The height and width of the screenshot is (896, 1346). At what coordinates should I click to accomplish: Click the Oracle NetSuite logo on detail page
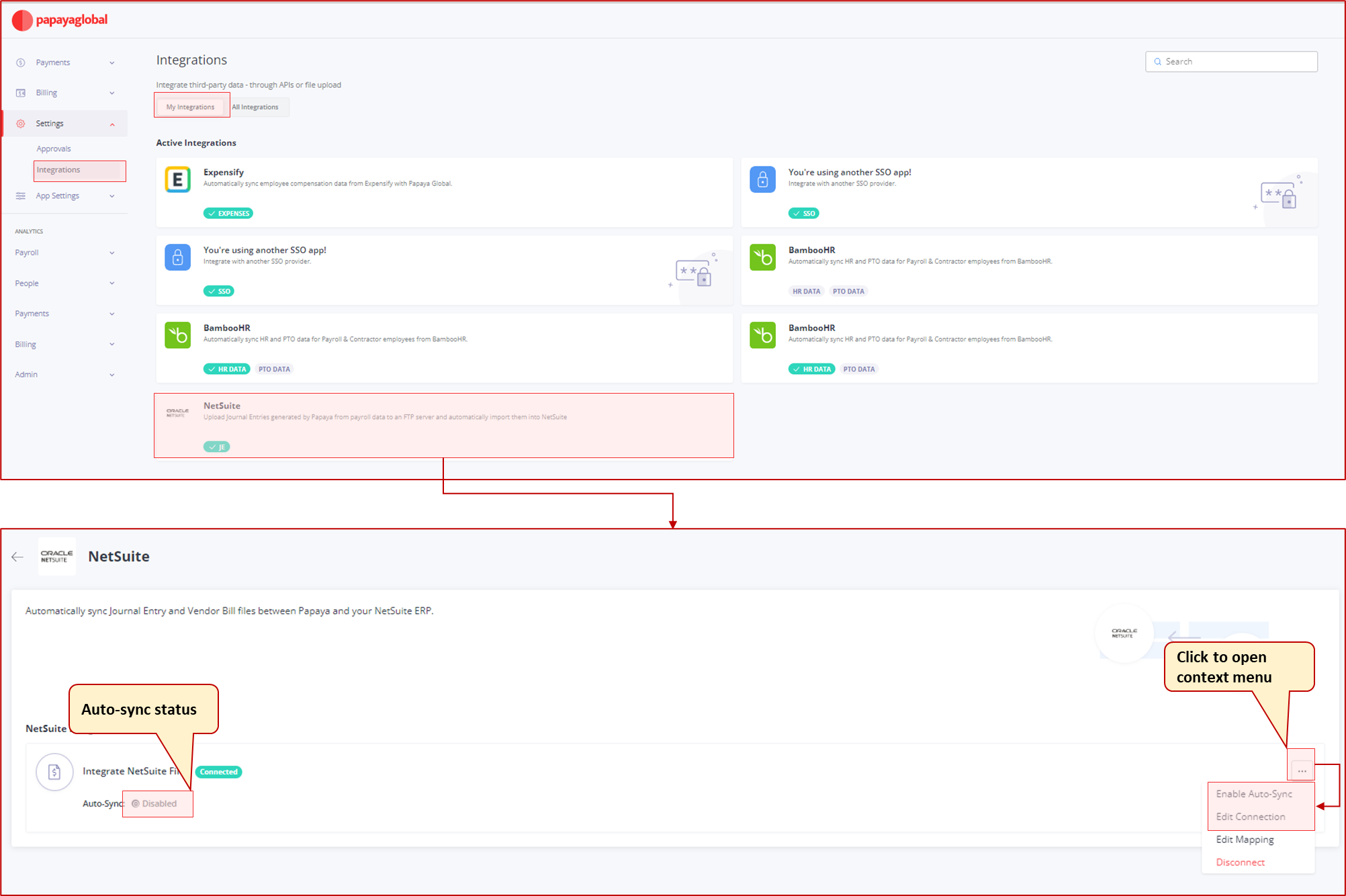[56, 557]
